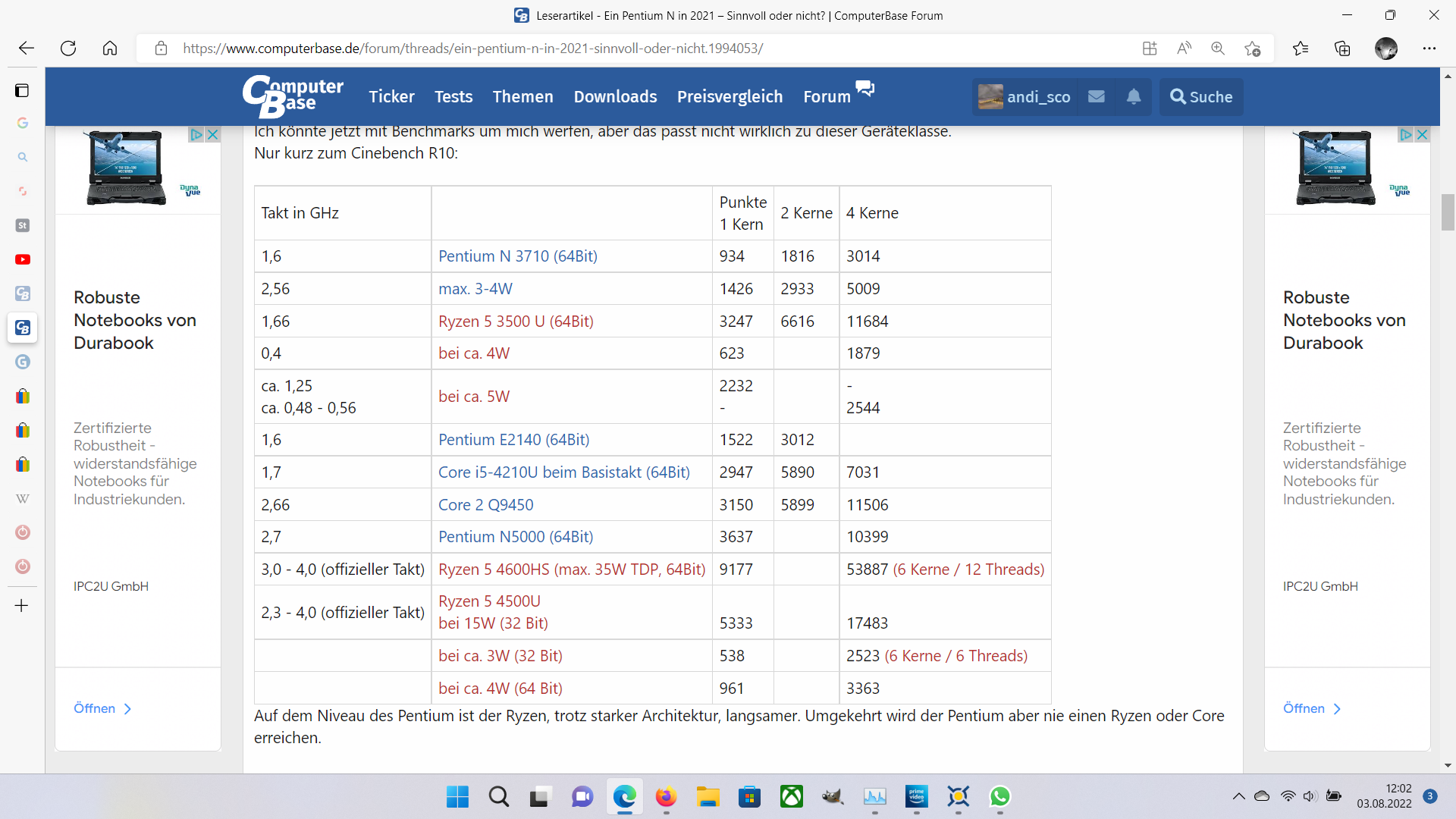Open Task View on the taskbar
Image resolution: width=1456 pixels, height=819 pixels.
[x=540, y=796]
